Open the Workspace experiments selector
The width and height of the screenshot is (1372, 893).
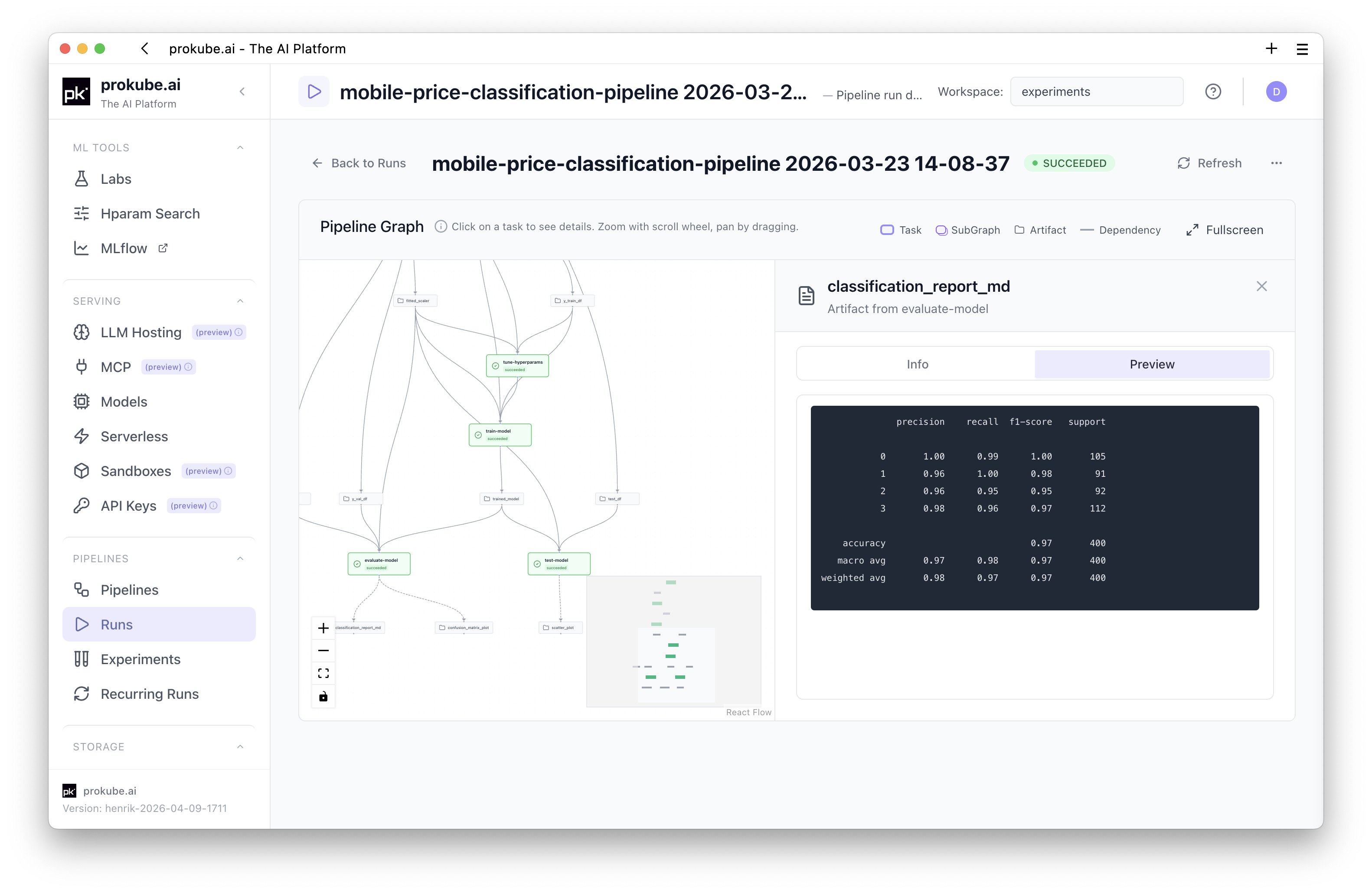(1097, 91)
